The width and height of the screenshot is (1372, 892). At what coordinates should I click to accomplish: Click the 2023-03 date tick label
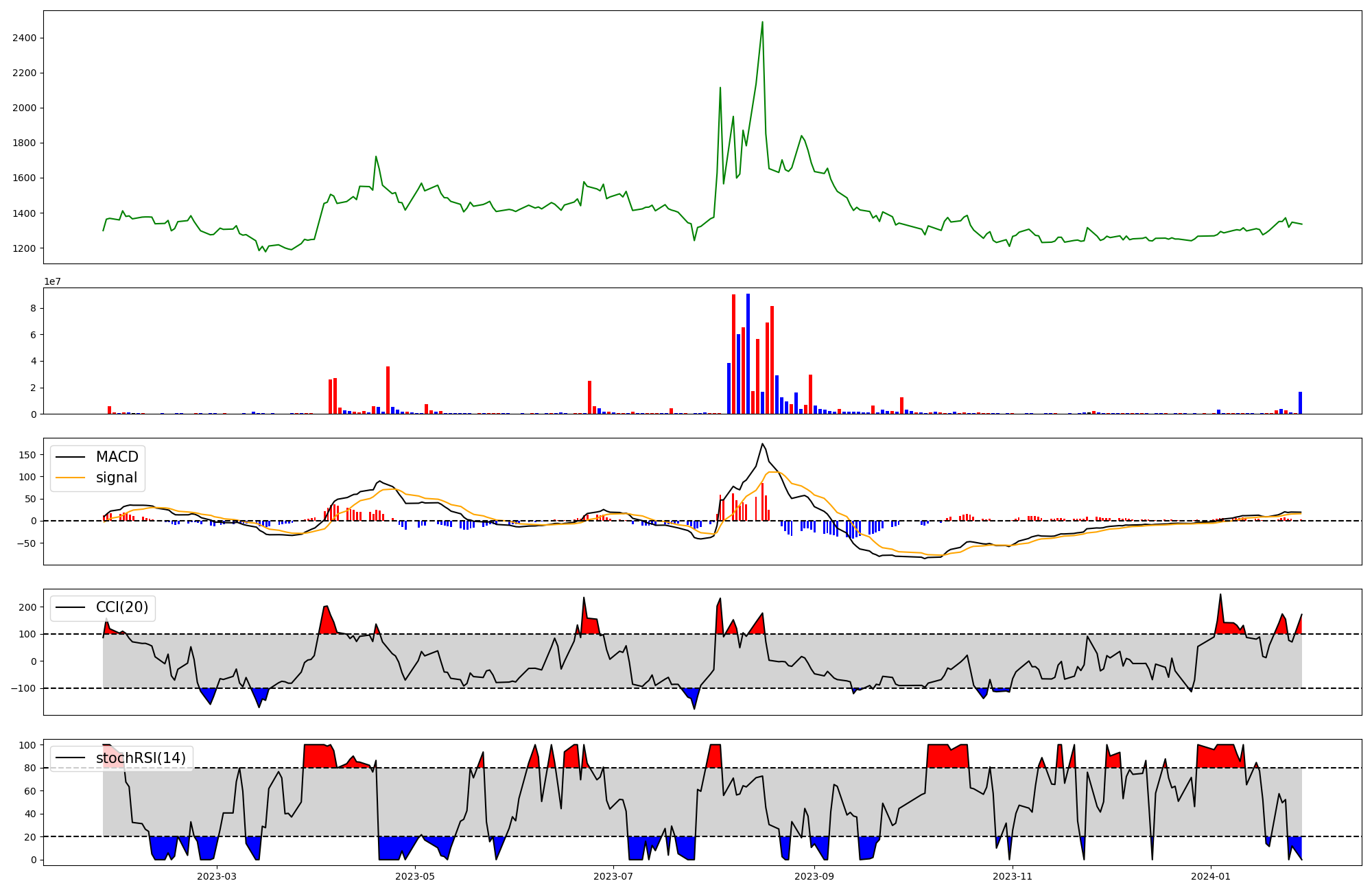217,876
